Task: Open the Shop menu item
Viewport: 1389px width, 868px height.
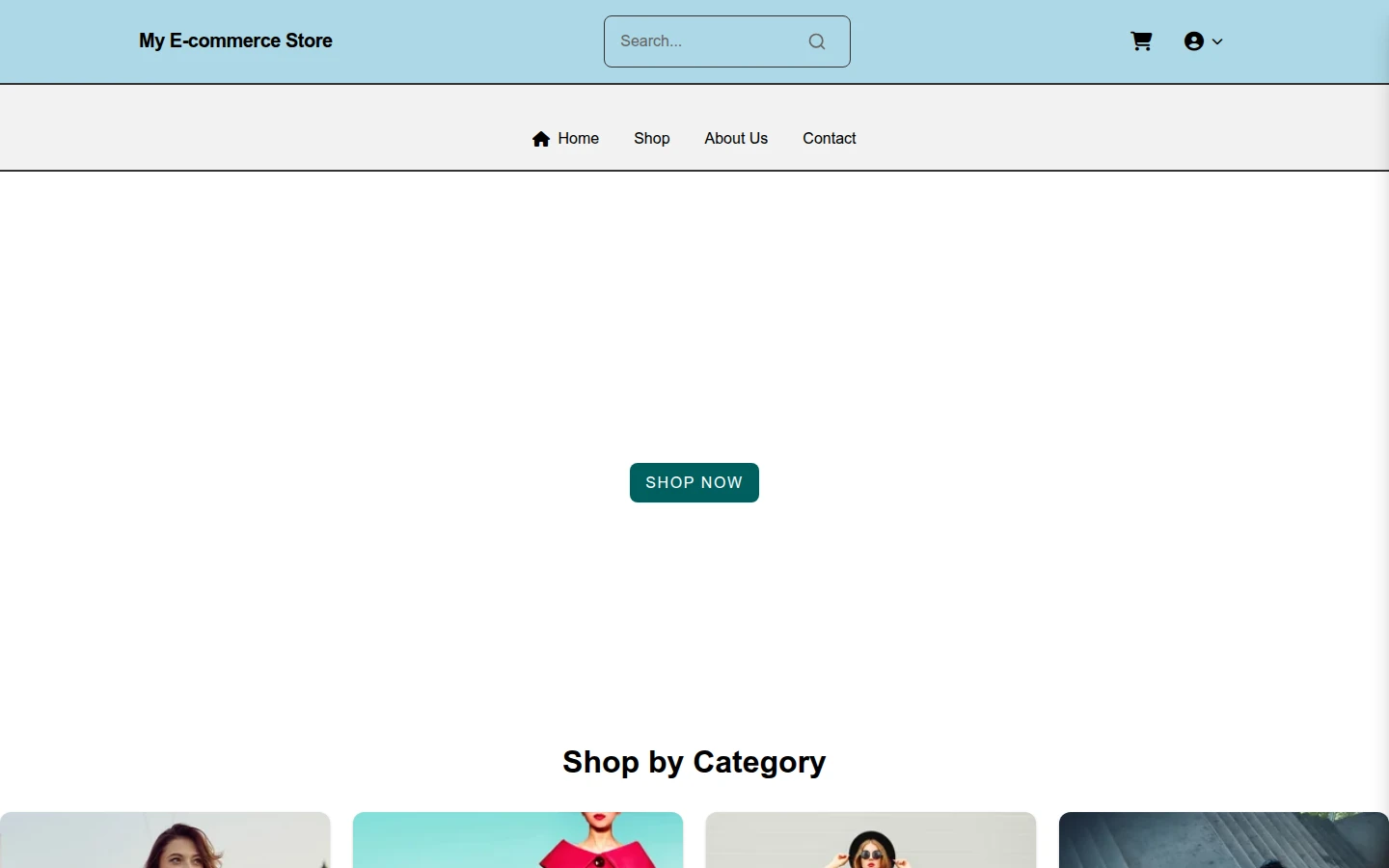Action: (652, 139)
